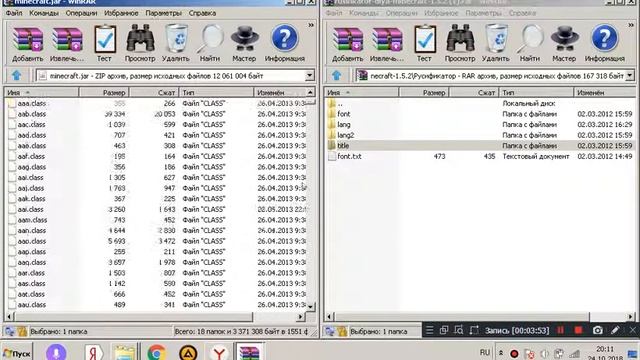Go up one level in RAR archive window

pos(336,76)
